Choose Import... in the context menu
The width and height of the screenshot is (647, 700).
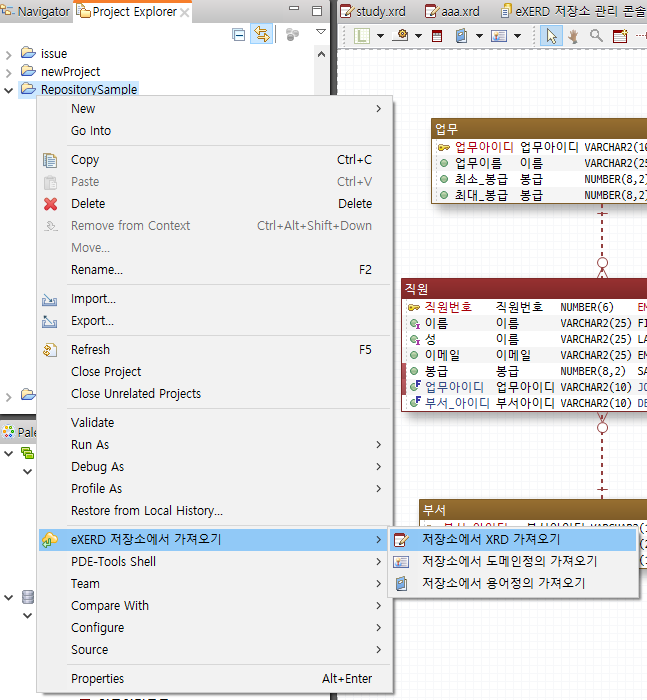click(215, 299)
